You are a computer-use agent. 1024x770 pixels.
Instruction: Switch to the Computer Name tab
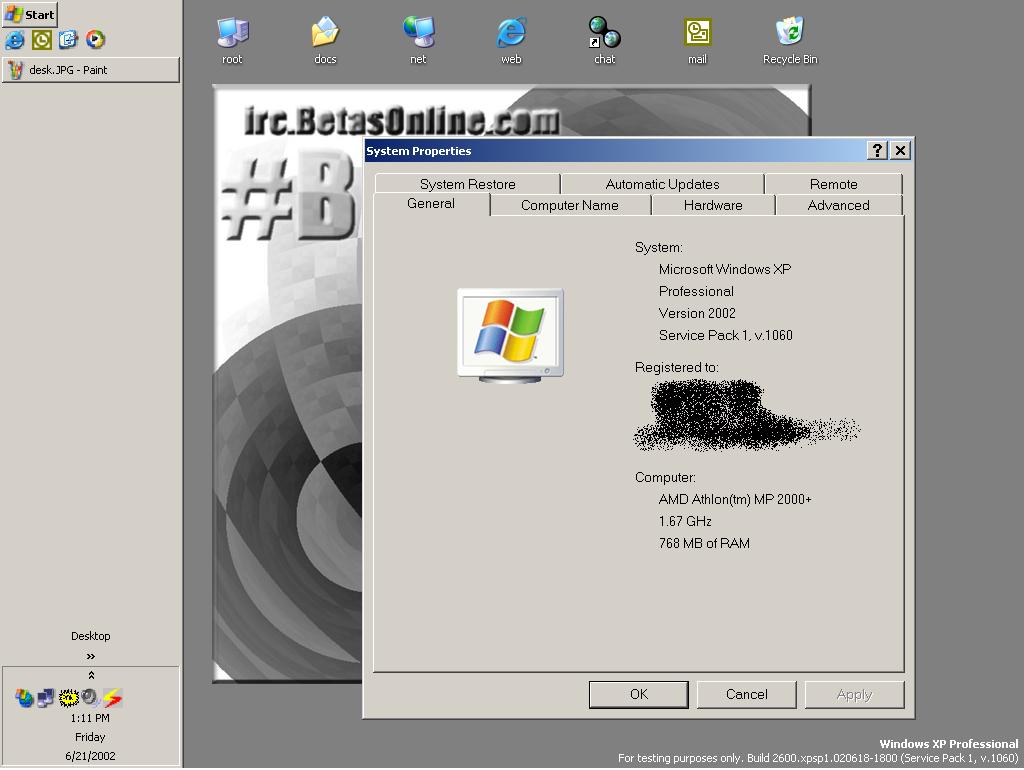coord(569,205)
